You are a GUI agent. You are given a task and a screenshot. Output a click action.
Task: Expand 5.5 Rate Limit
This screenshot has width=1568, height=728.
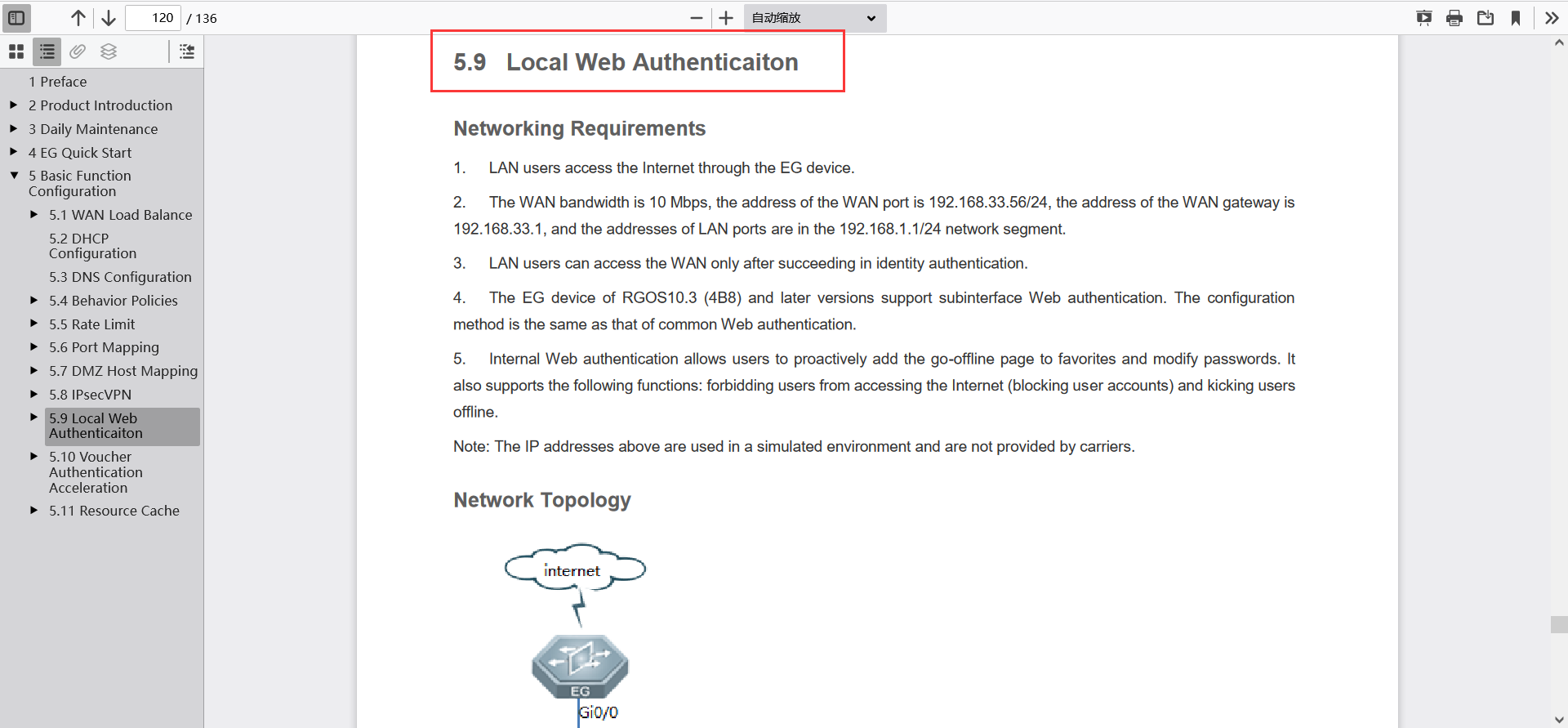33,324
